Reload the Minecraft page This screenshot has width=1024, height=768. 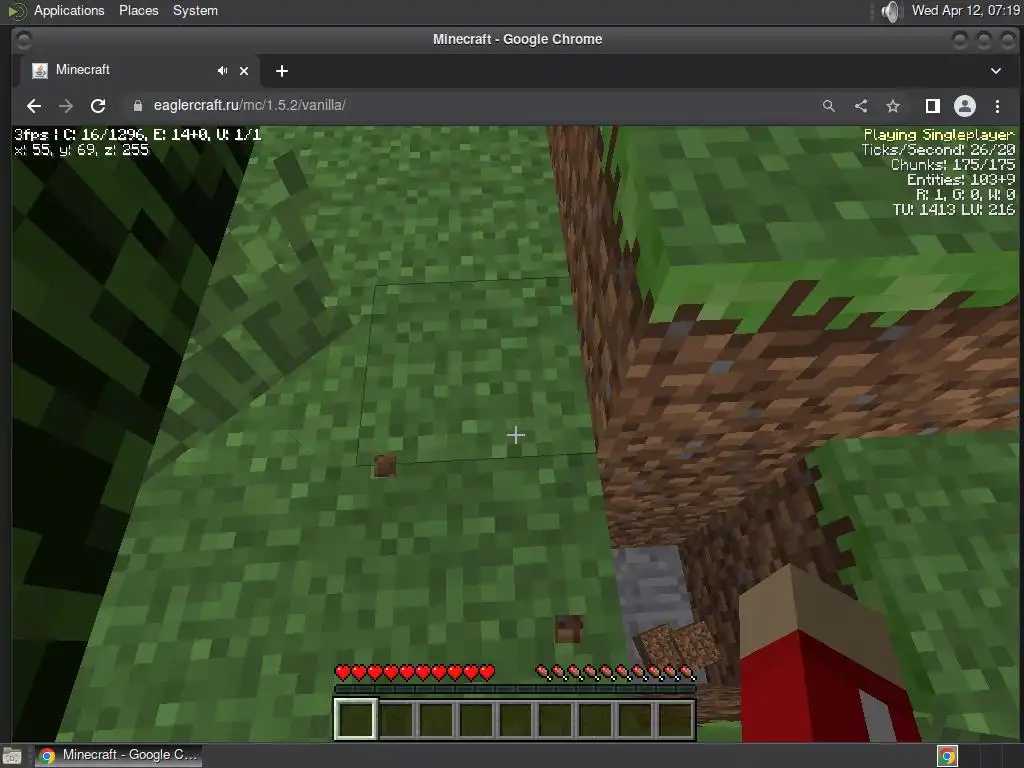click(x=98, y=106)
